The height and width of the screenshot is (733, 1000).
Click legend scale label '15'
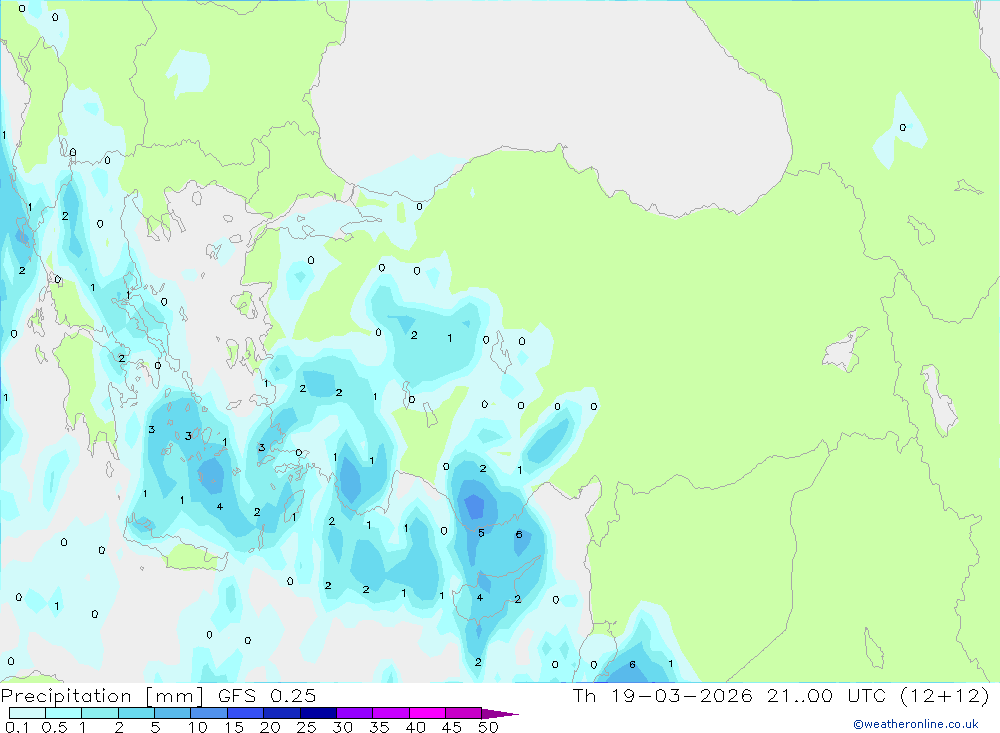click(234, 727)
